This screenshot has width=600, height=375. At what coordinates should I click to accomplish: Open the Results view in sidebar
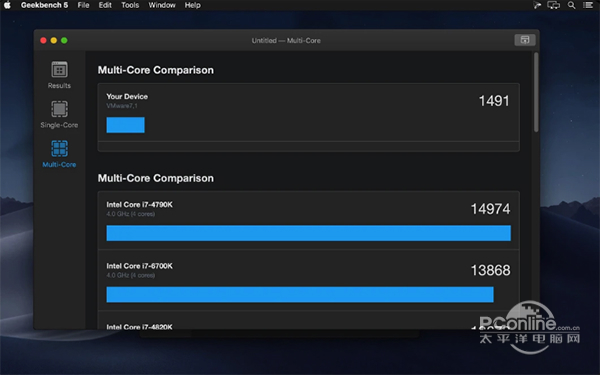tap(59, 75)
